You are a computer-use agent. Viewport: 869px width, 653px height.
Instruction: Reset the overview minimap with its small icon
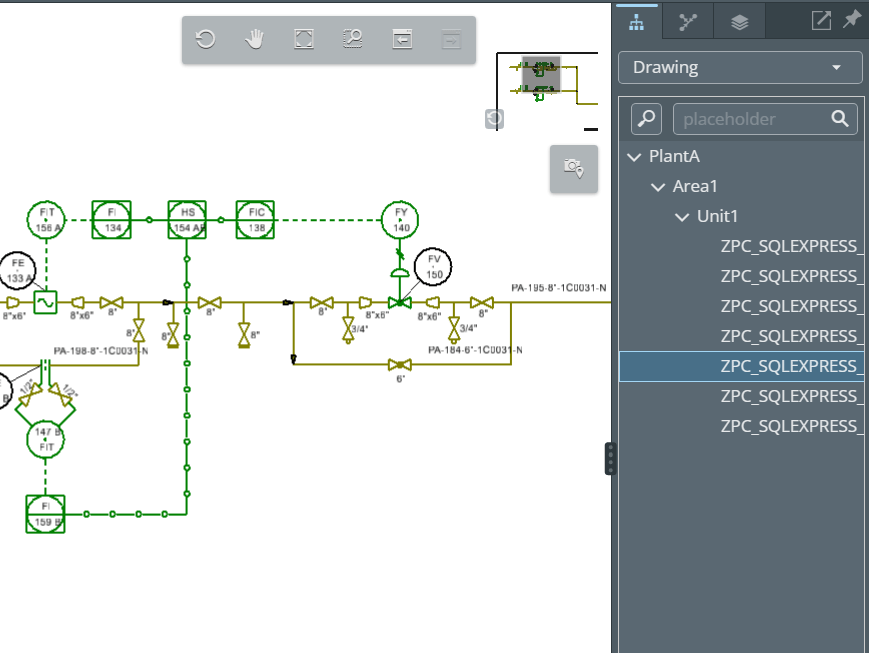pos(494,119)
